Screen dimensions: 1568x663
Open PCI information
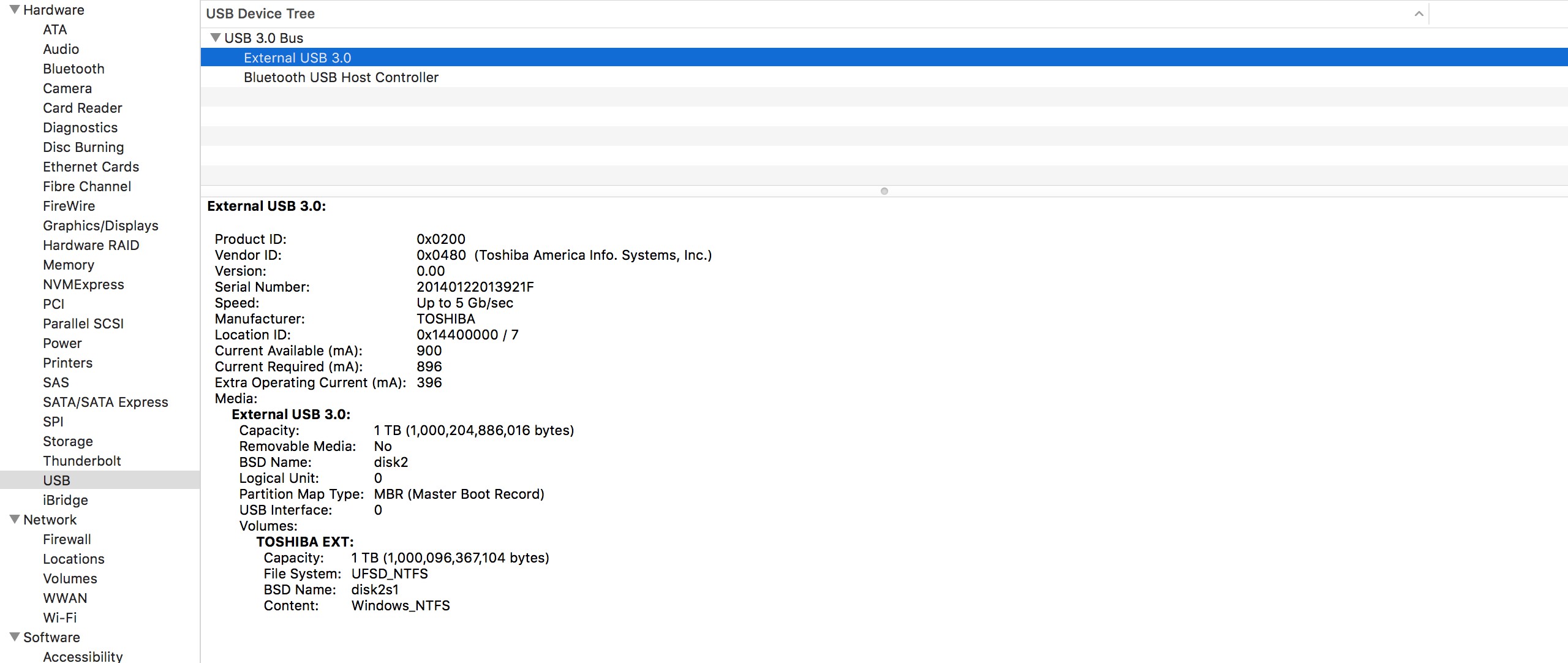53,304
